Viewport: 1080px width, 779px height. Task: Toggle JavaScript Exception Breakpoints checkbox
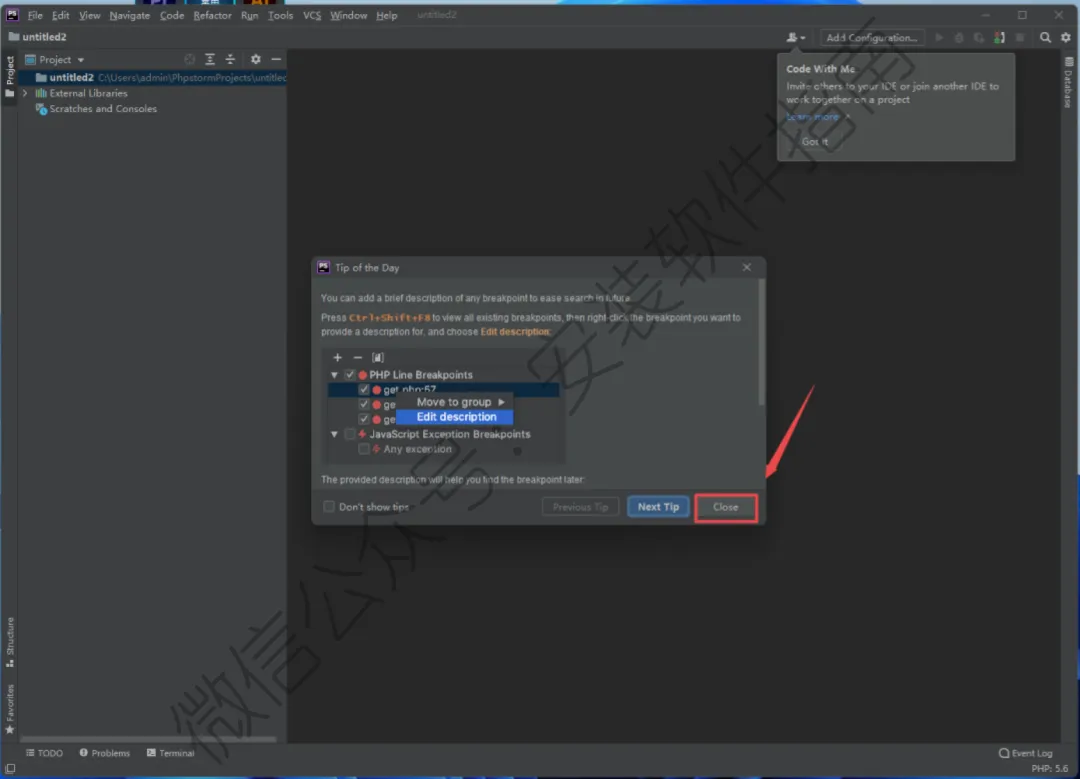(x=350, y=434)
